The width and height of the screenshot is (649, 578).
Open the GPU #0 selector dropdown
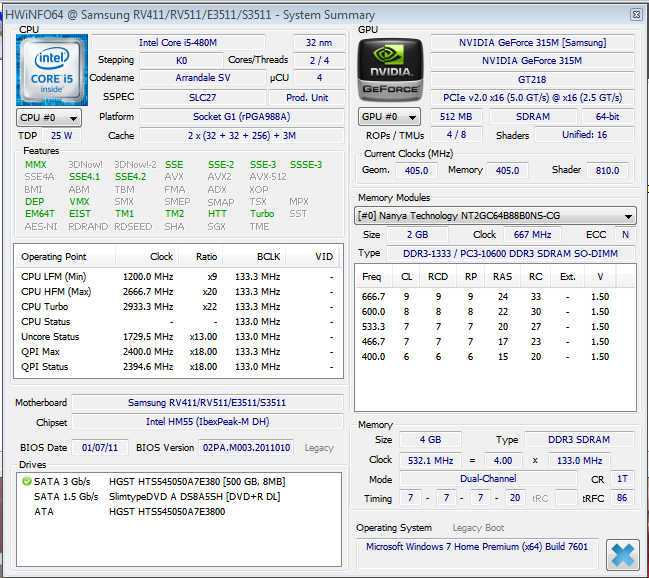click(389, 117)
